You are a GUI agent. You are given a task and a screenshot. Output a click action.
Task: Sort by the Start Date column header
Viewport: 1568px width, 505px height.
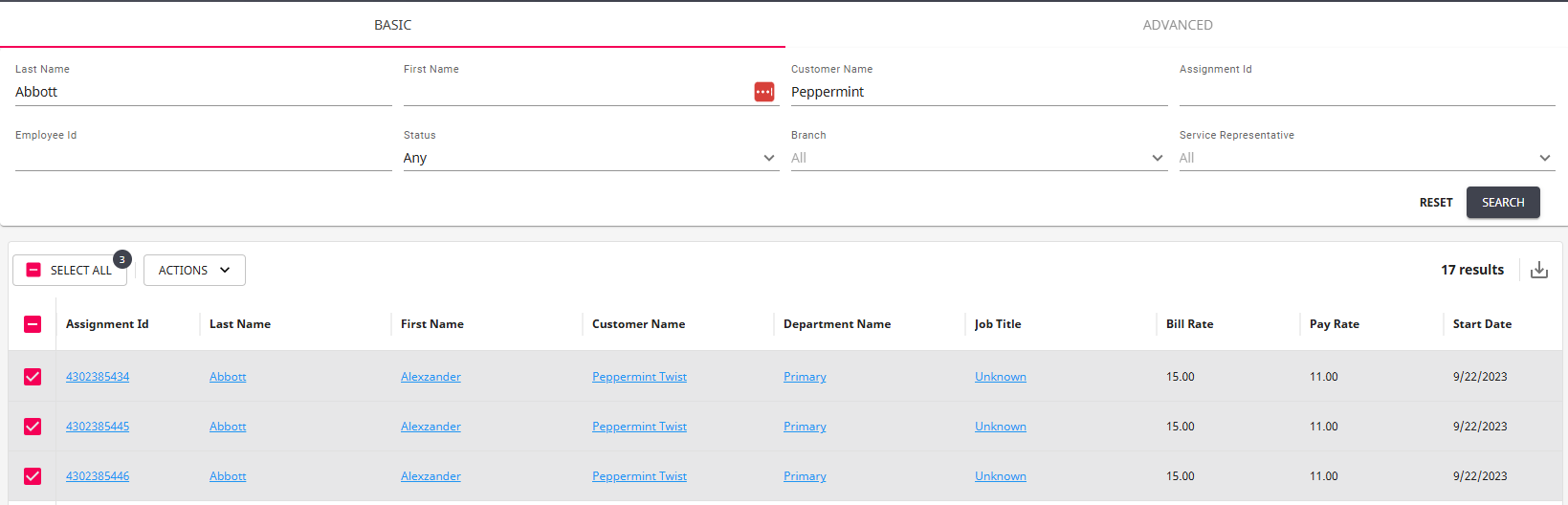[x=1482, y=324]
